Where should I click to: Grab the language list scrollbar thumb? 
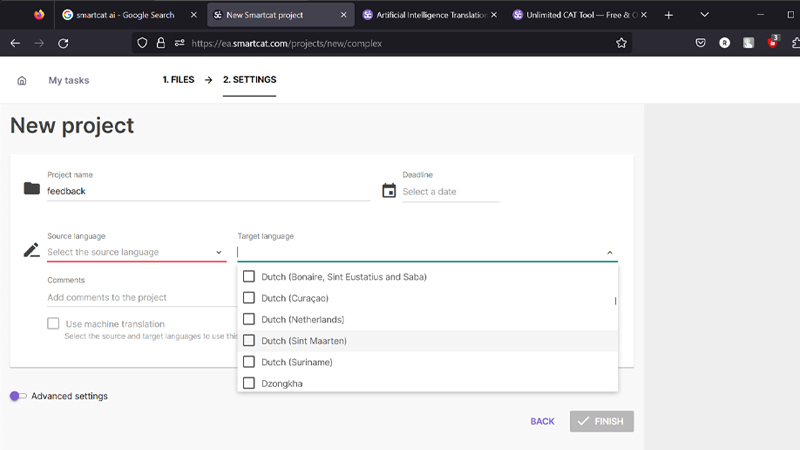click(615, 301)
